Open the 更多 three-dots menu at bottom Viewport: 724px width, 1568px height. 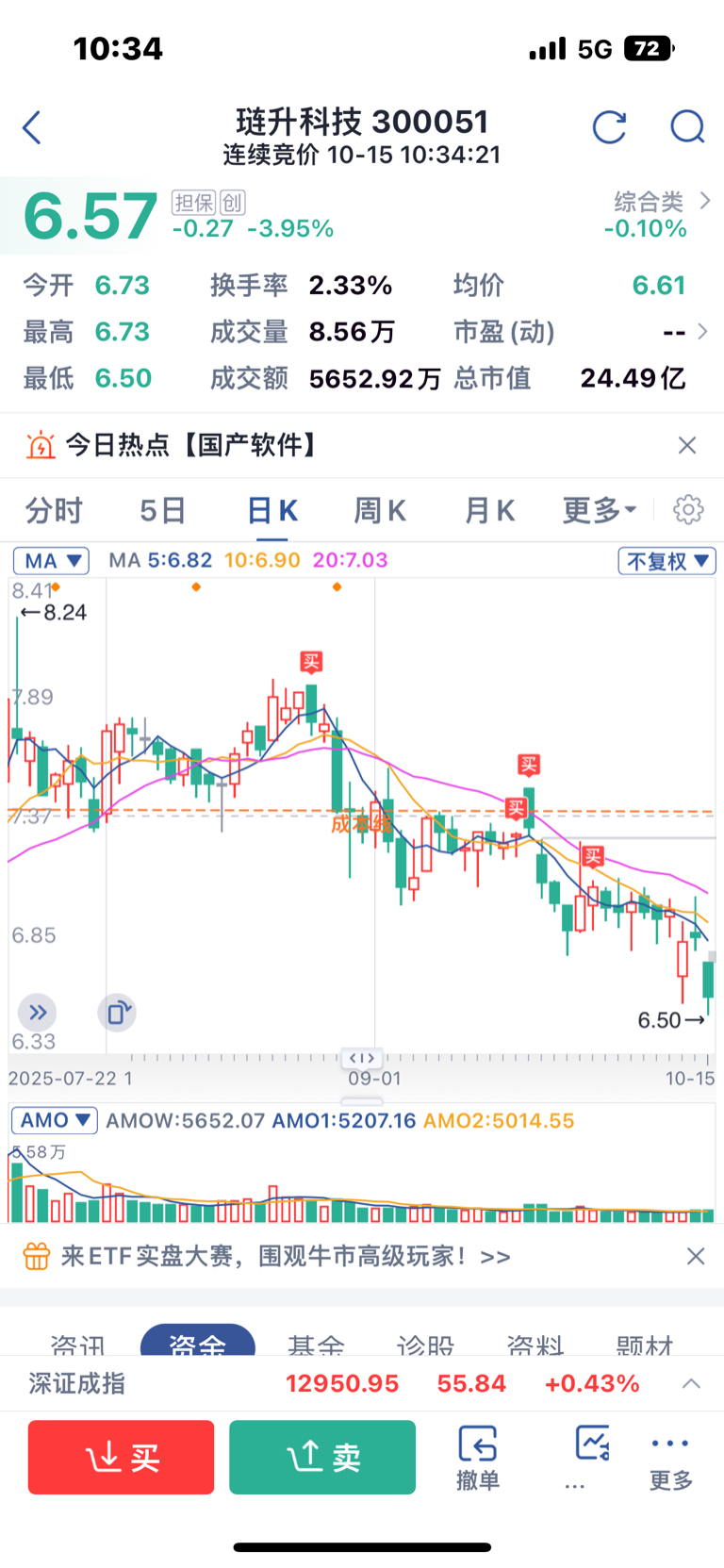[670, 1457]
